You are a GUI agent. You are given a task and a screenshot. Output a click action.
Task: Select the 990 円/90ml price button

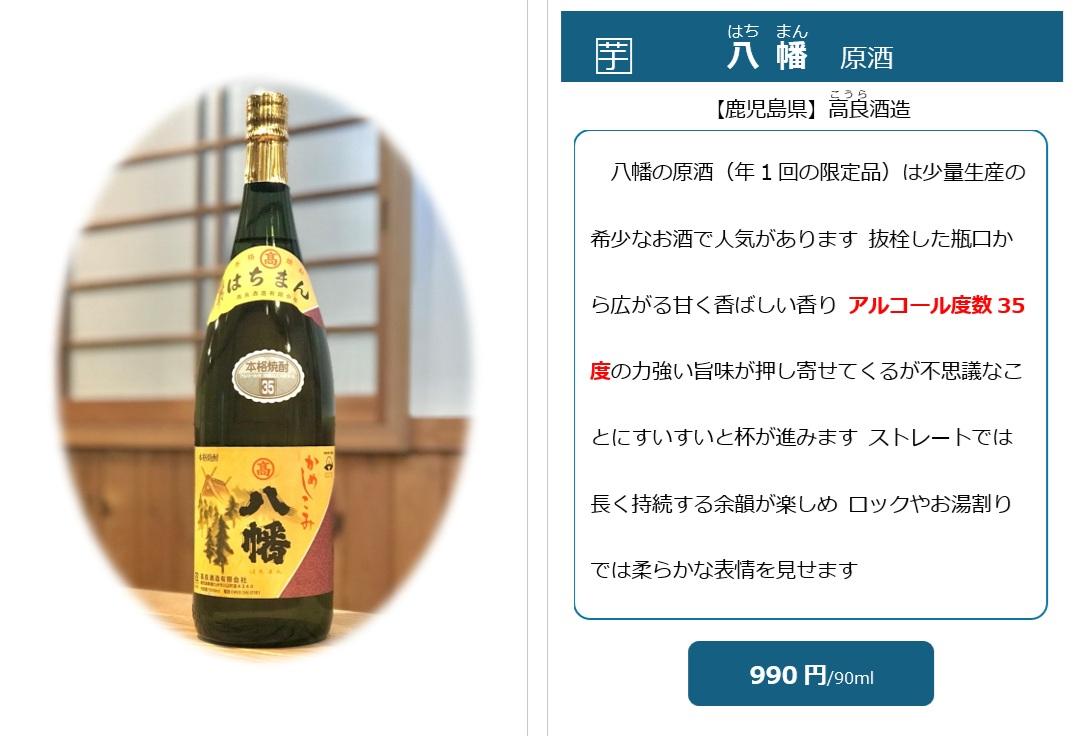pyautogui.click(x=810, y=674)
